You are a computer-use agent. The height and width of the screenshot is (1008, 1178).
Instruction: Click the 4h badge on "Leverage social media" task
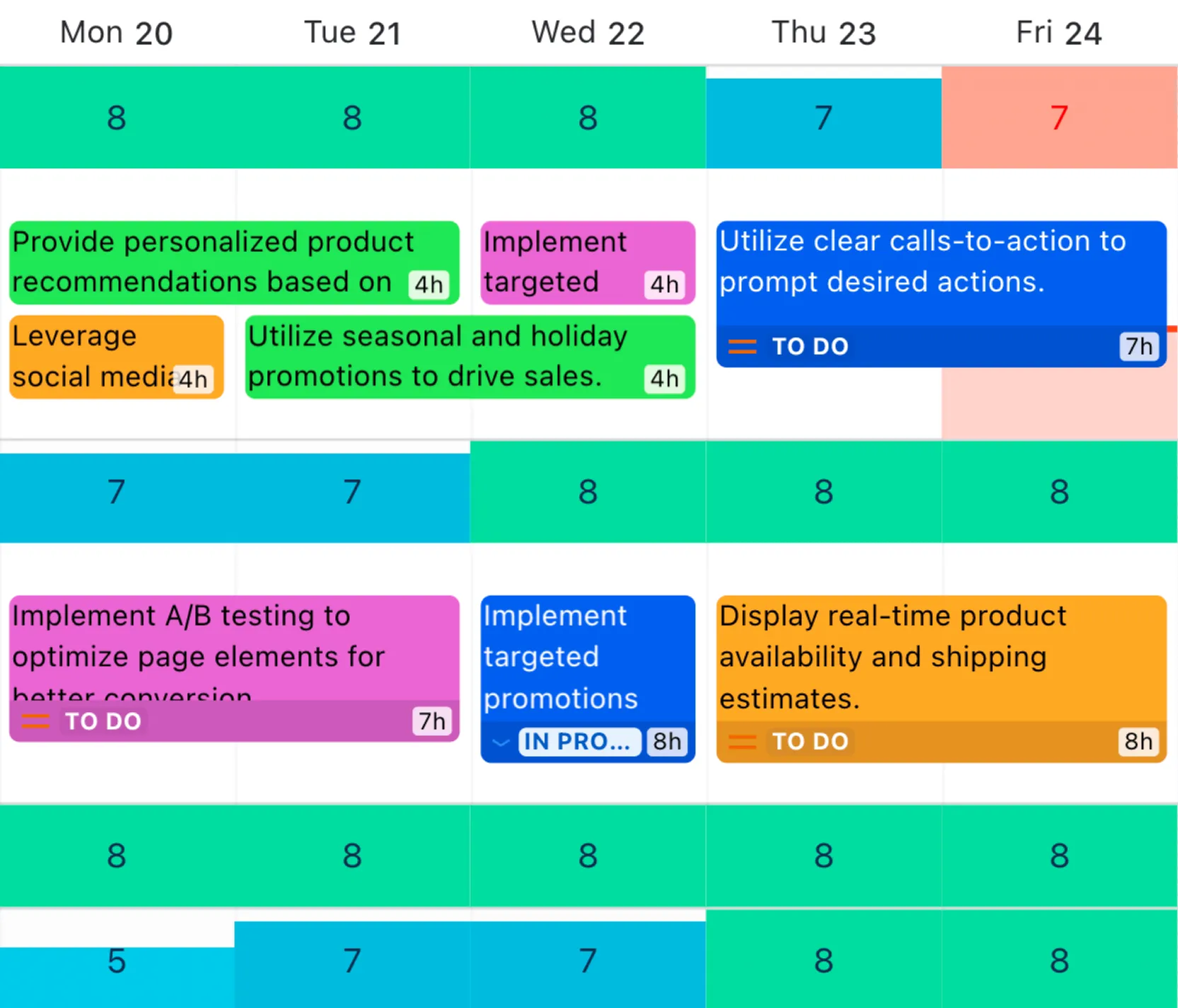pyautogui.click(x=192, y=379)
